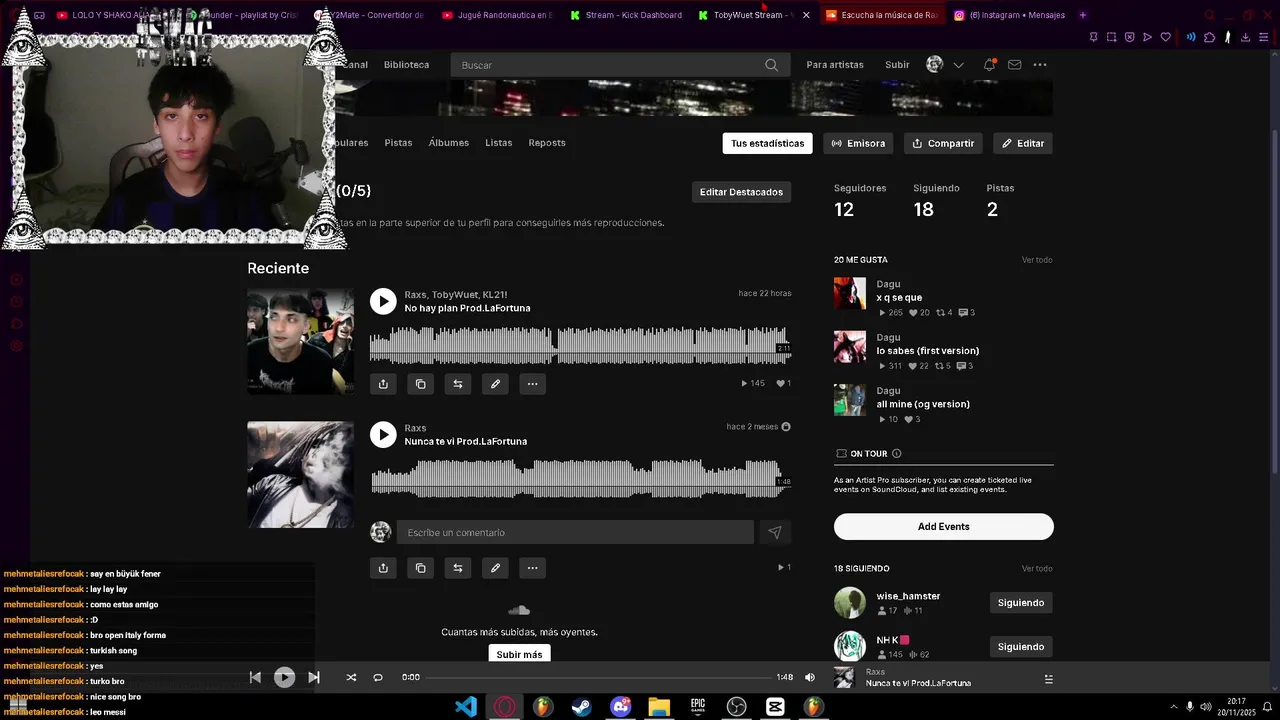
Task: Toggle repeat in the bottom player
Action: tap(378, 677)
